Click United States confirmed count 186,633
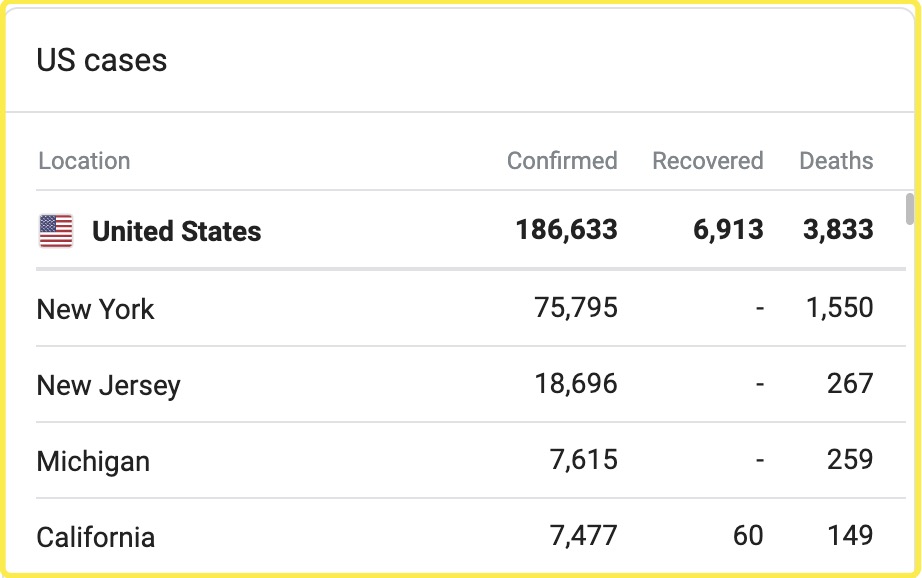The image size is (922, 578). point(566,231)
